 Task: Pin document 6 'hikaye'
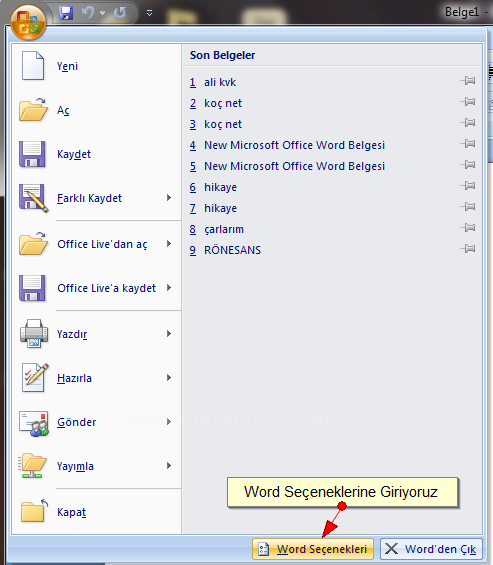(x=468, y=186)
